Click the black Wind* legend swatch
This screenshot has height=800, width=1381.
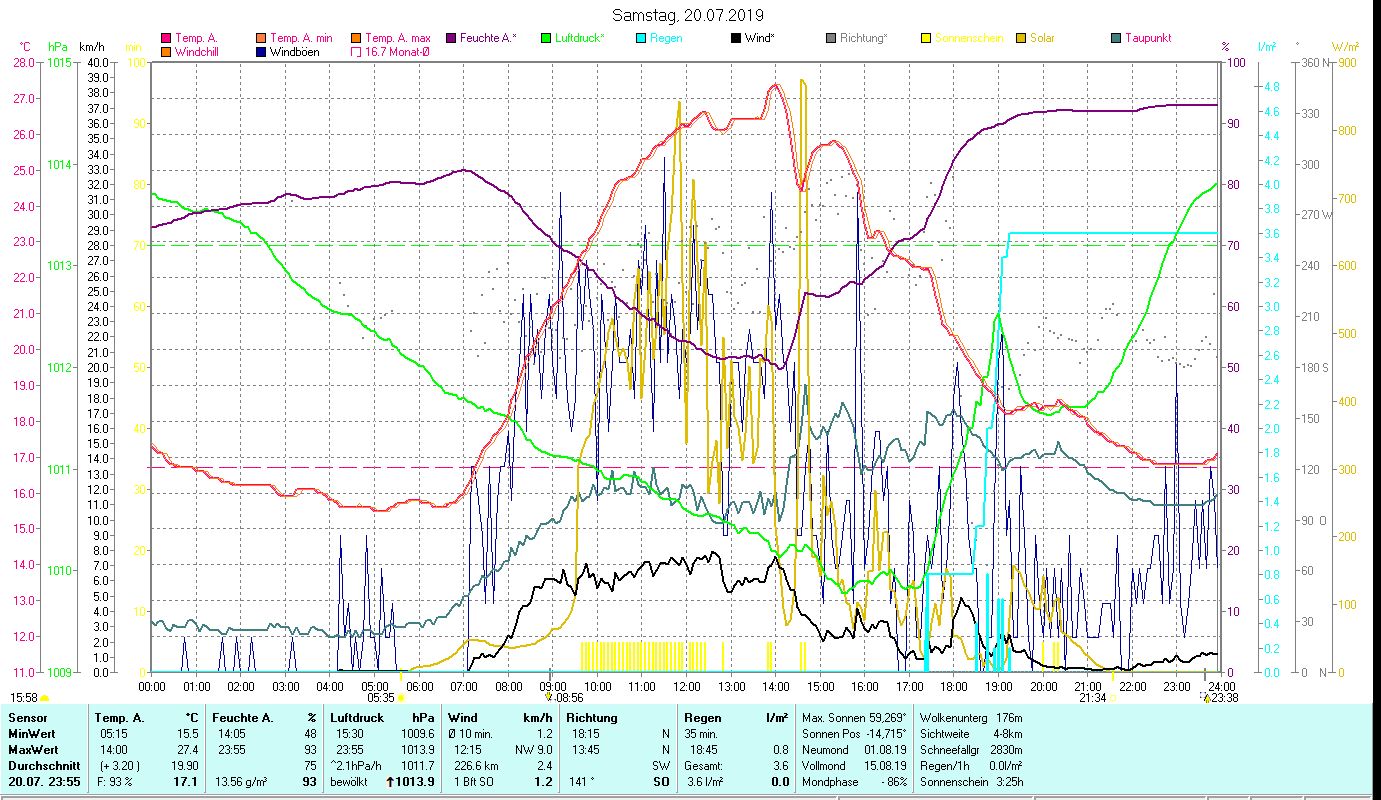pos(736,38)
